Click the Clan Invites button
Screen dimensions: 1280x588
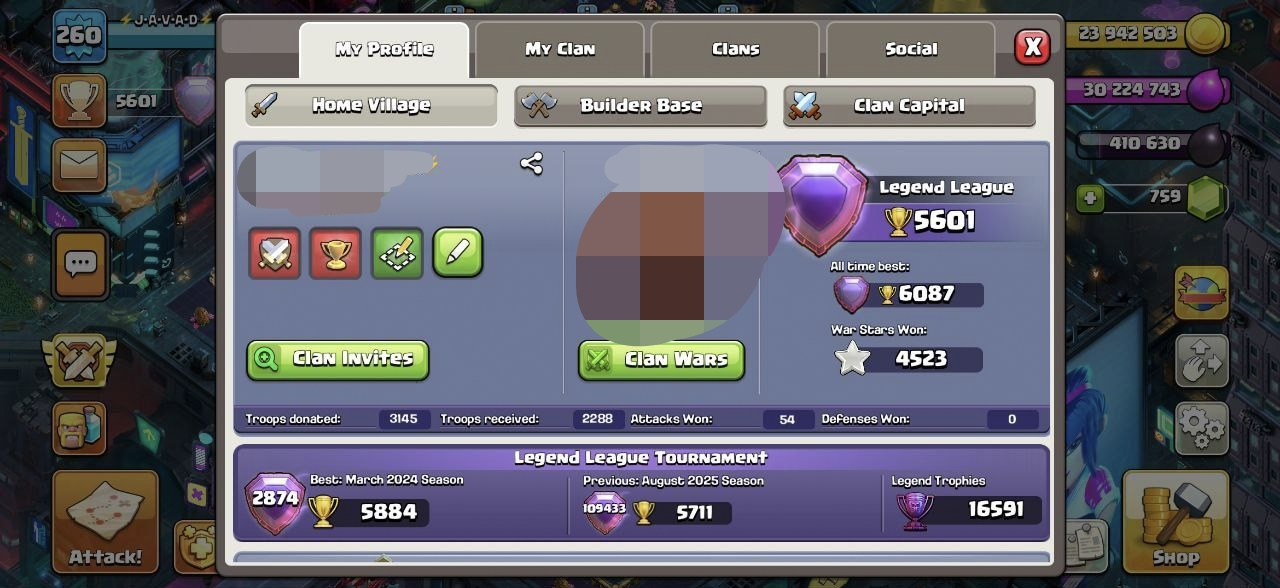338,360
